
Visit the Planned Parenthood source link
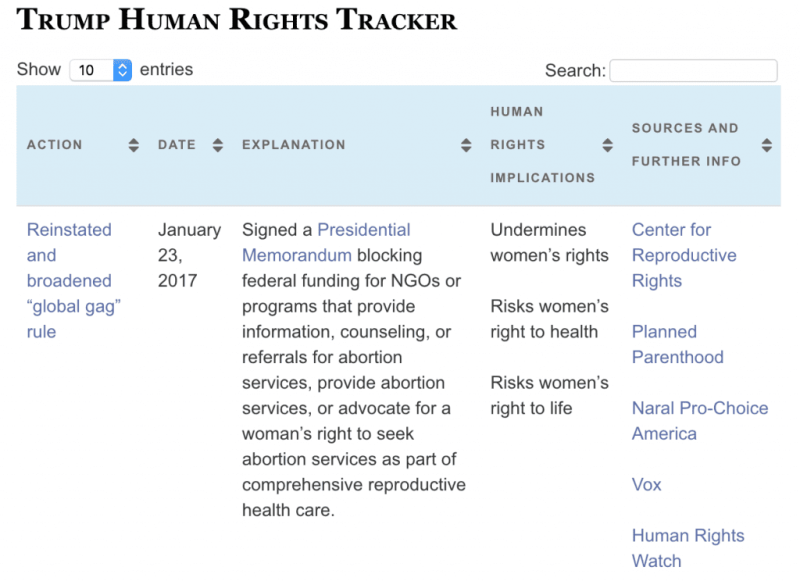point(678,344)
